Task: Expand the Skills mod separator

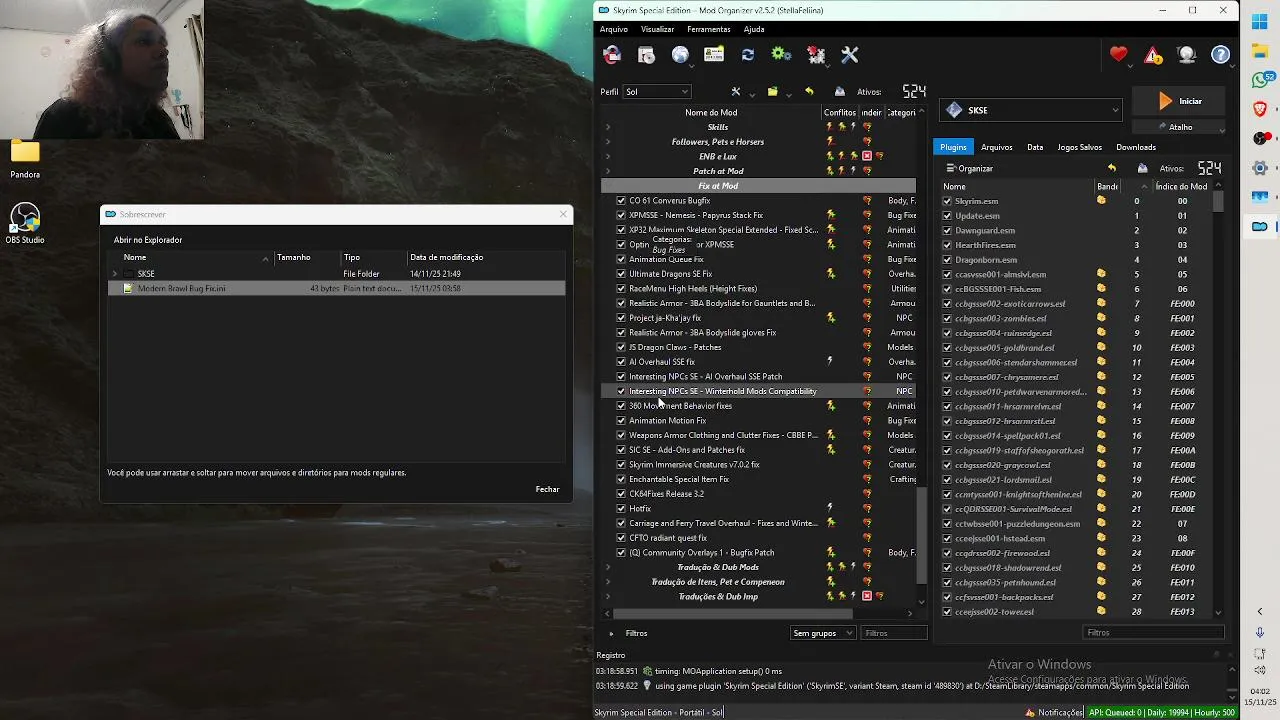Action: (608, 127)
